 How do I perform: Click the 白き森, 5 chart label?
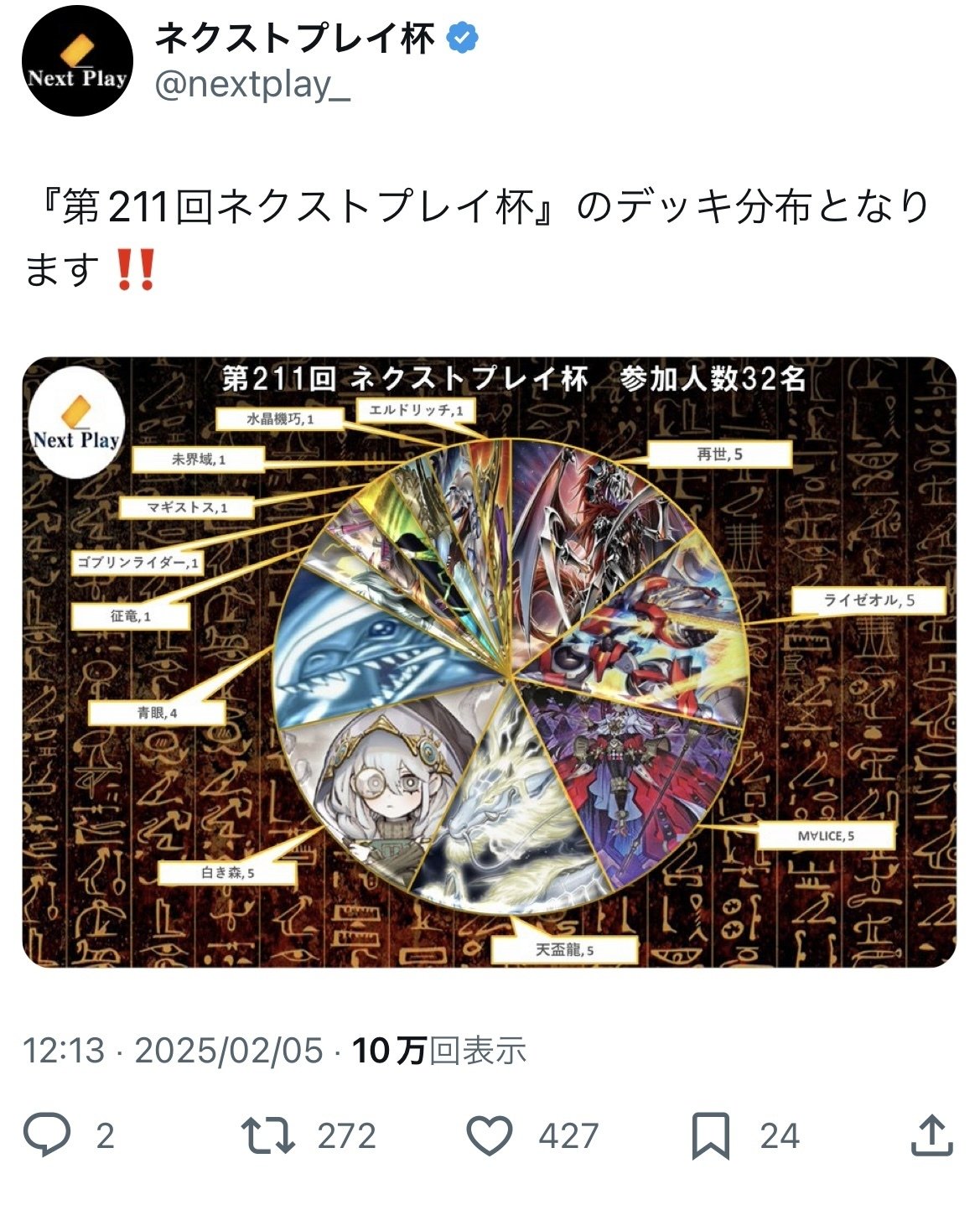tap(227, 872)
